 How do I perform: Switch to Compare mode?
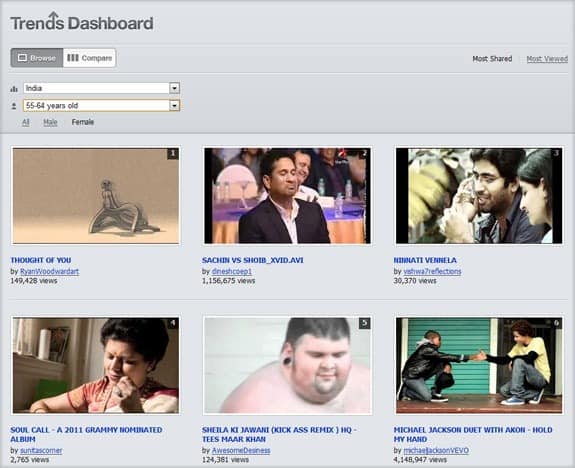[x=89, y=58]
